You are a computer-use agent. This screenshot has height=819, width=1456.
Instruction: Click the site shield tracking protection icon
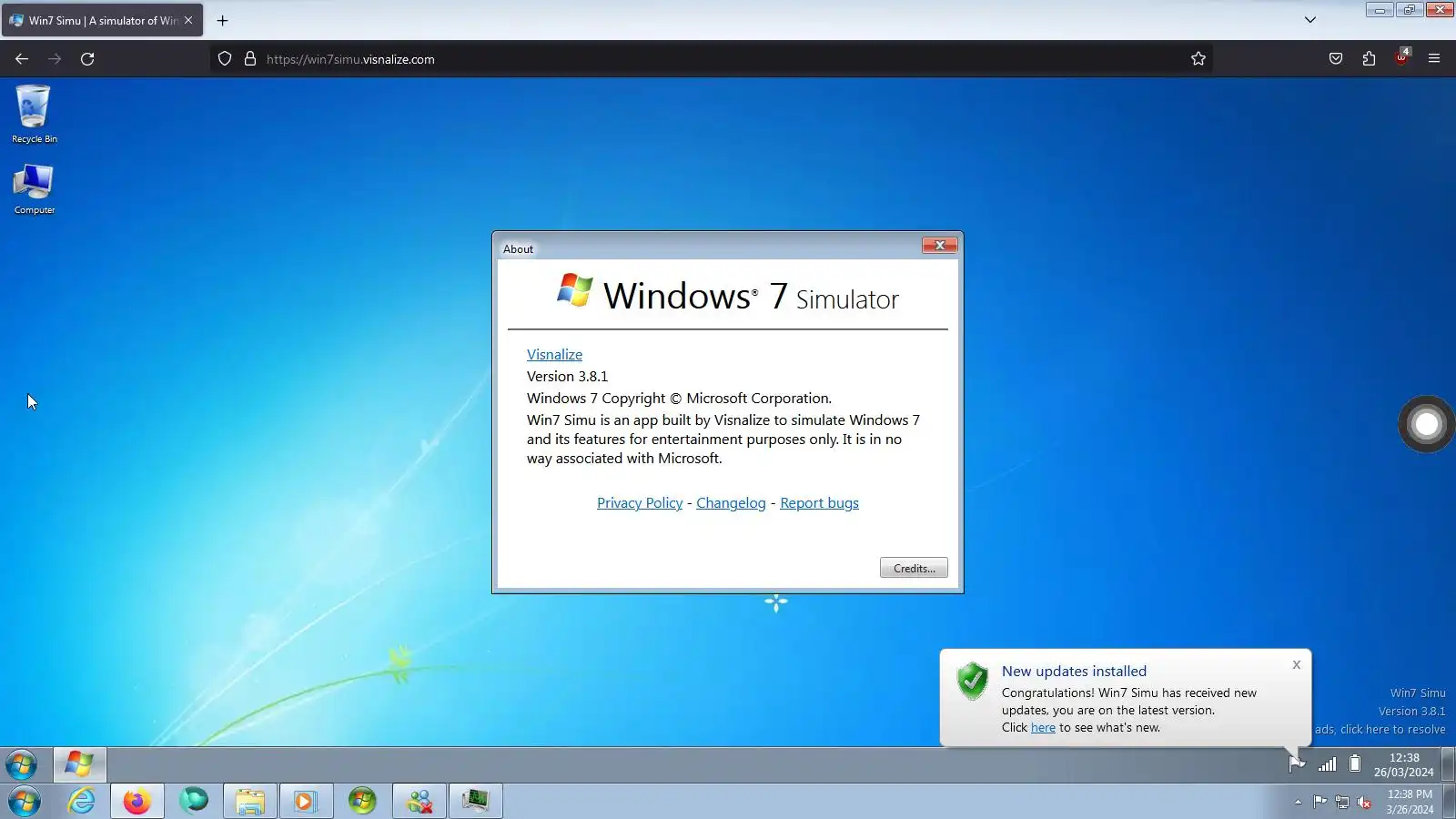tap(225, 59)
